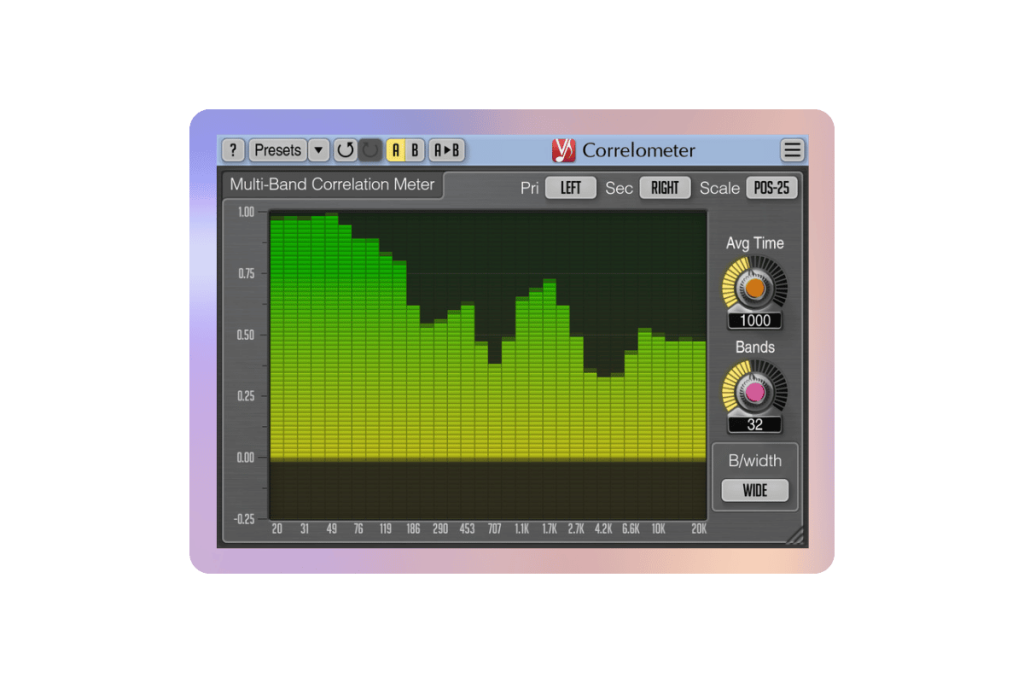This screenshot has height=683, width=1024.
Task: Click the 1.1K frequency label
Action: tap(522, 529)
